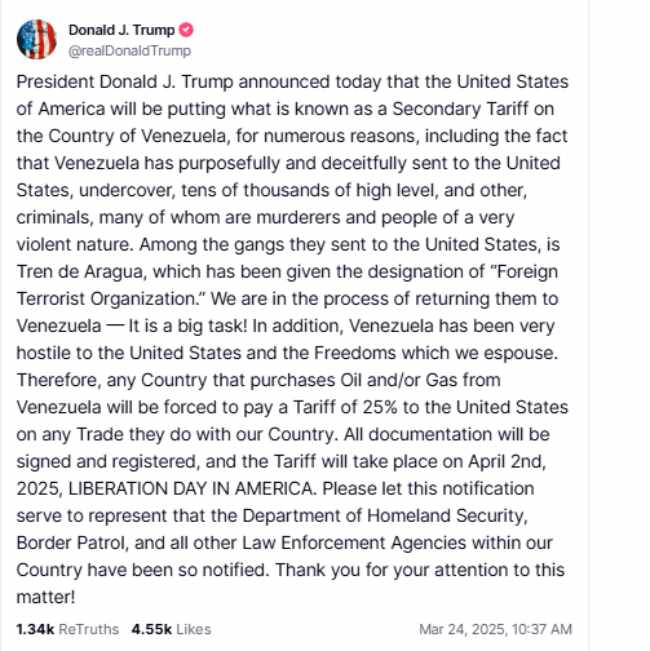The width and height of the screenshot is (650, 651).
Task: Click the final word 'matter!'
Action: 46,597
